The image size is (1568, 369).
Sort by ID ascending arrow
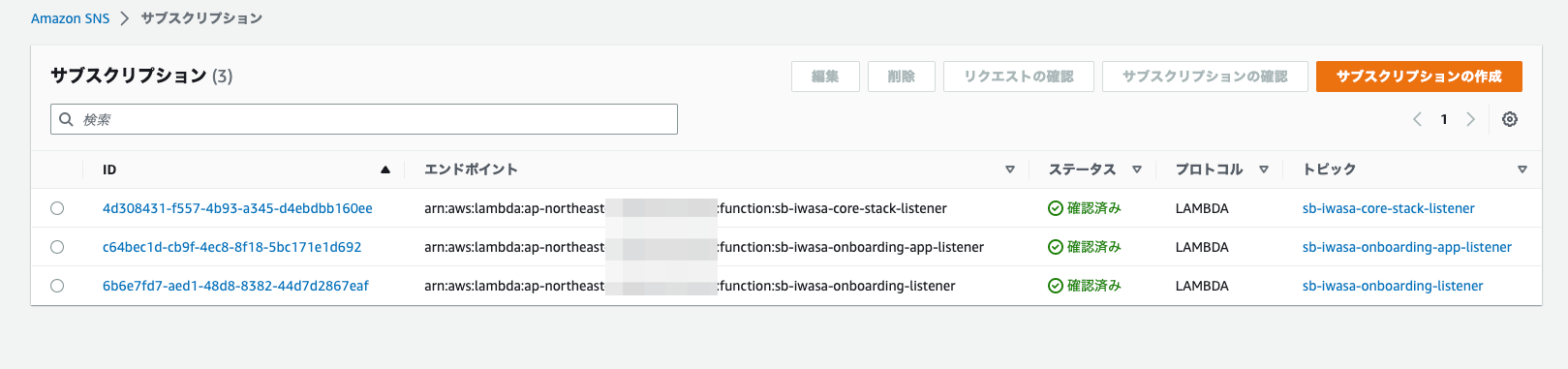pos(385,169)
